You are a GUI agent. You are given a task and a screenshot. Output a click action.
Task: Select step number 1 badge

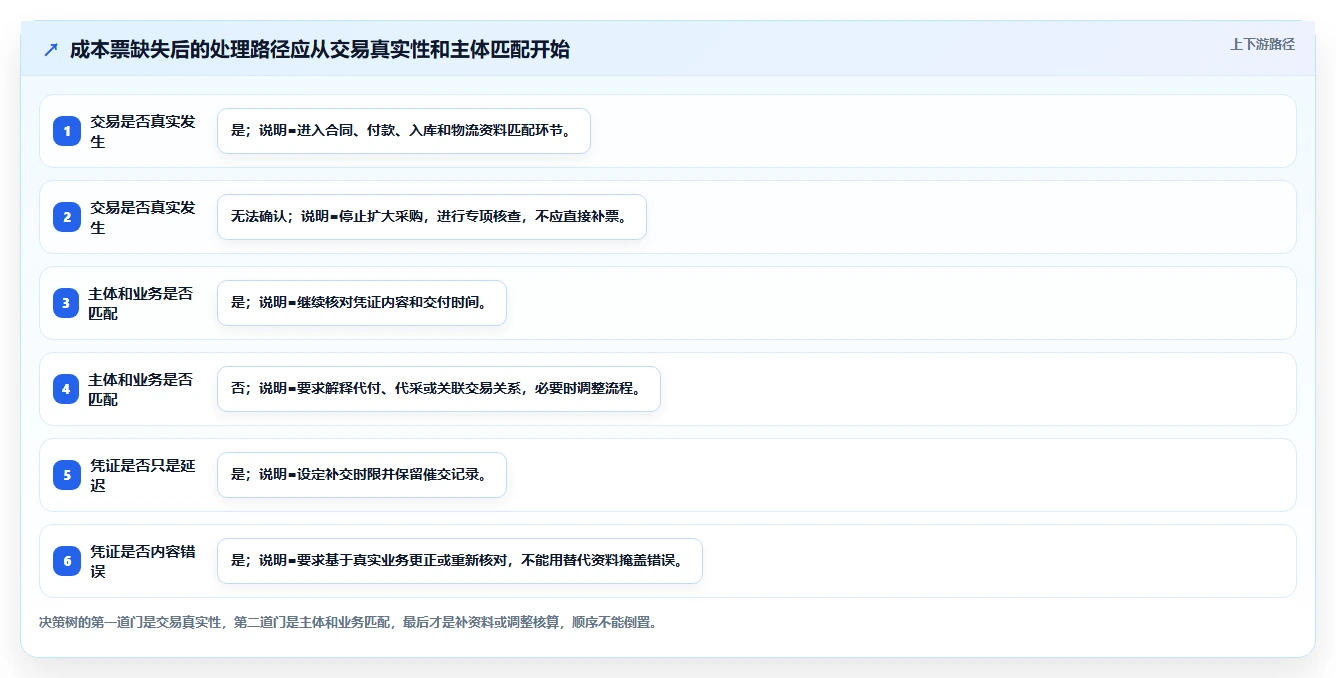67,131
